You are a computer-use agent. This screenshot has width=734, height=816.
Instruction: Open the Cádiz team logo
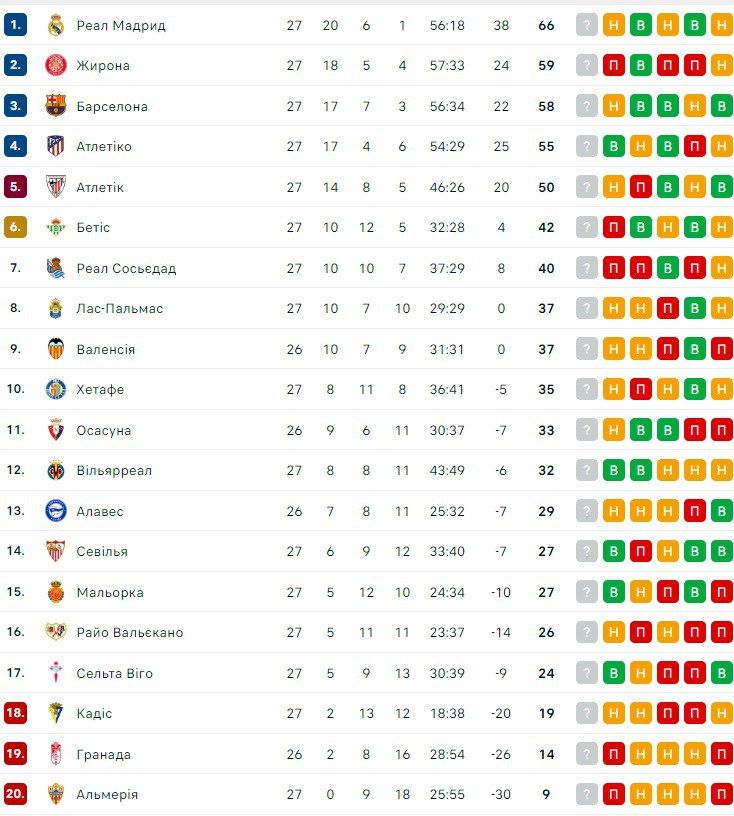pyautogui.click(x=56, y=713)
